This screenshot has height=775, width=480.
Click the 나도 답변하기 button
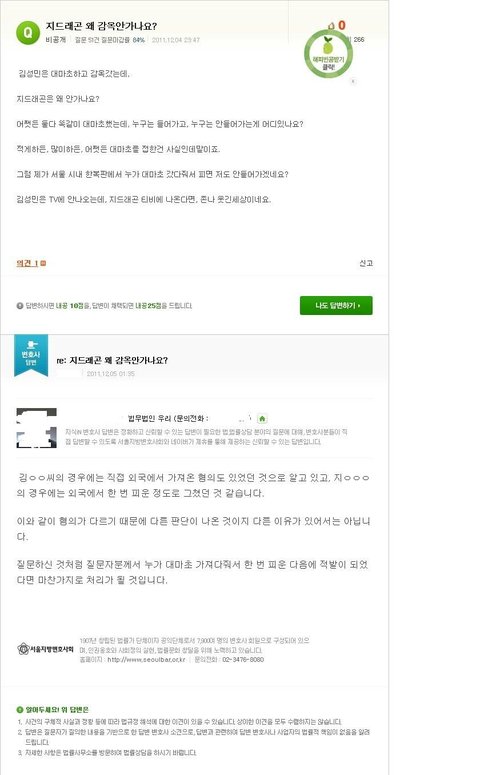336,306
